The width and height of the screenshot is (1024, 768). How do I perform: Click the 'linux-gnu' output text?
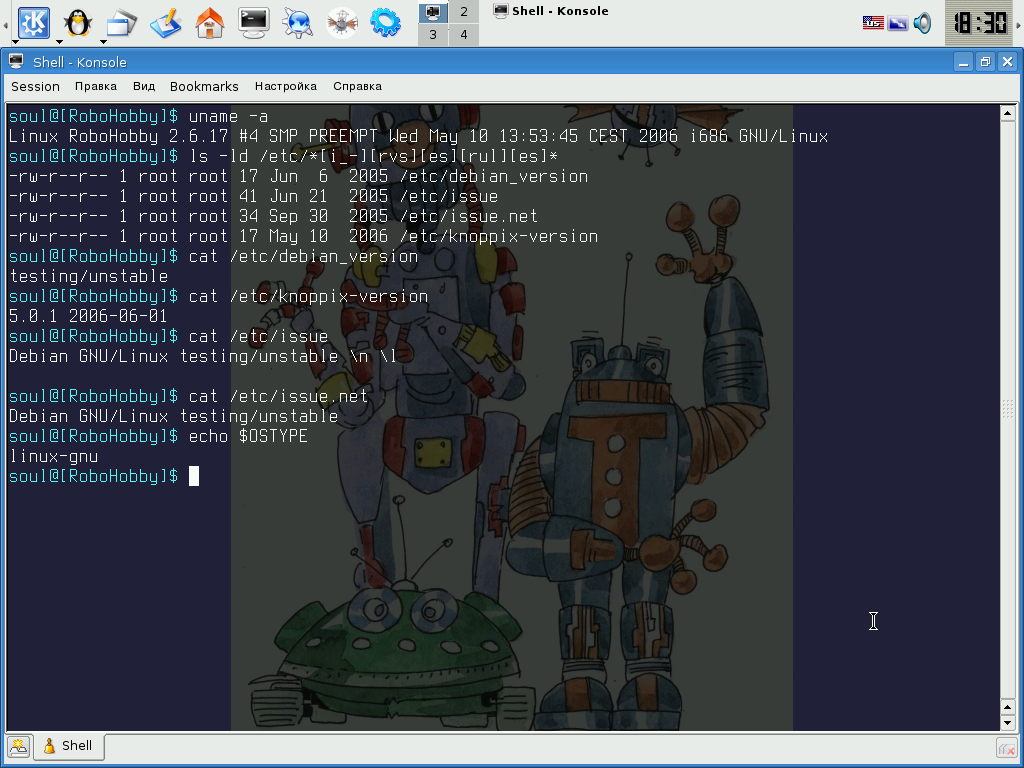click(54, 456)
